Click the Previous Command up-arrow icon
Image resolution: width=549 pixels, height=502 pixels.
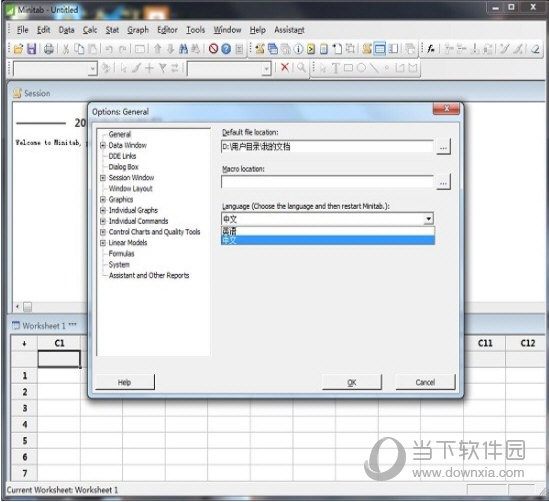pyautogui.click(x=158, y=49)
